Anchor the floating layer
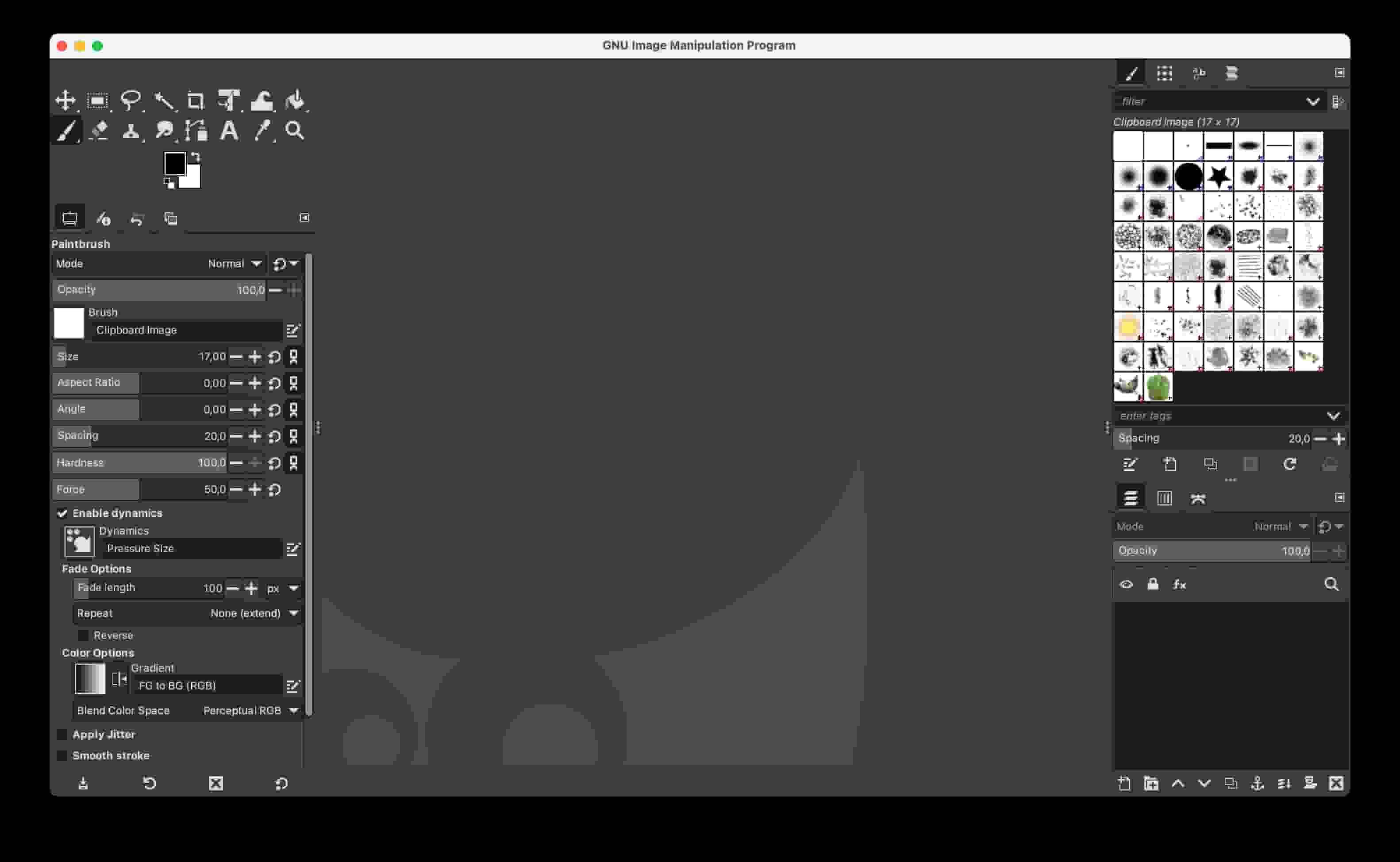The width and height of the screenshot is (1400, 862). [x=1258, y=783]
